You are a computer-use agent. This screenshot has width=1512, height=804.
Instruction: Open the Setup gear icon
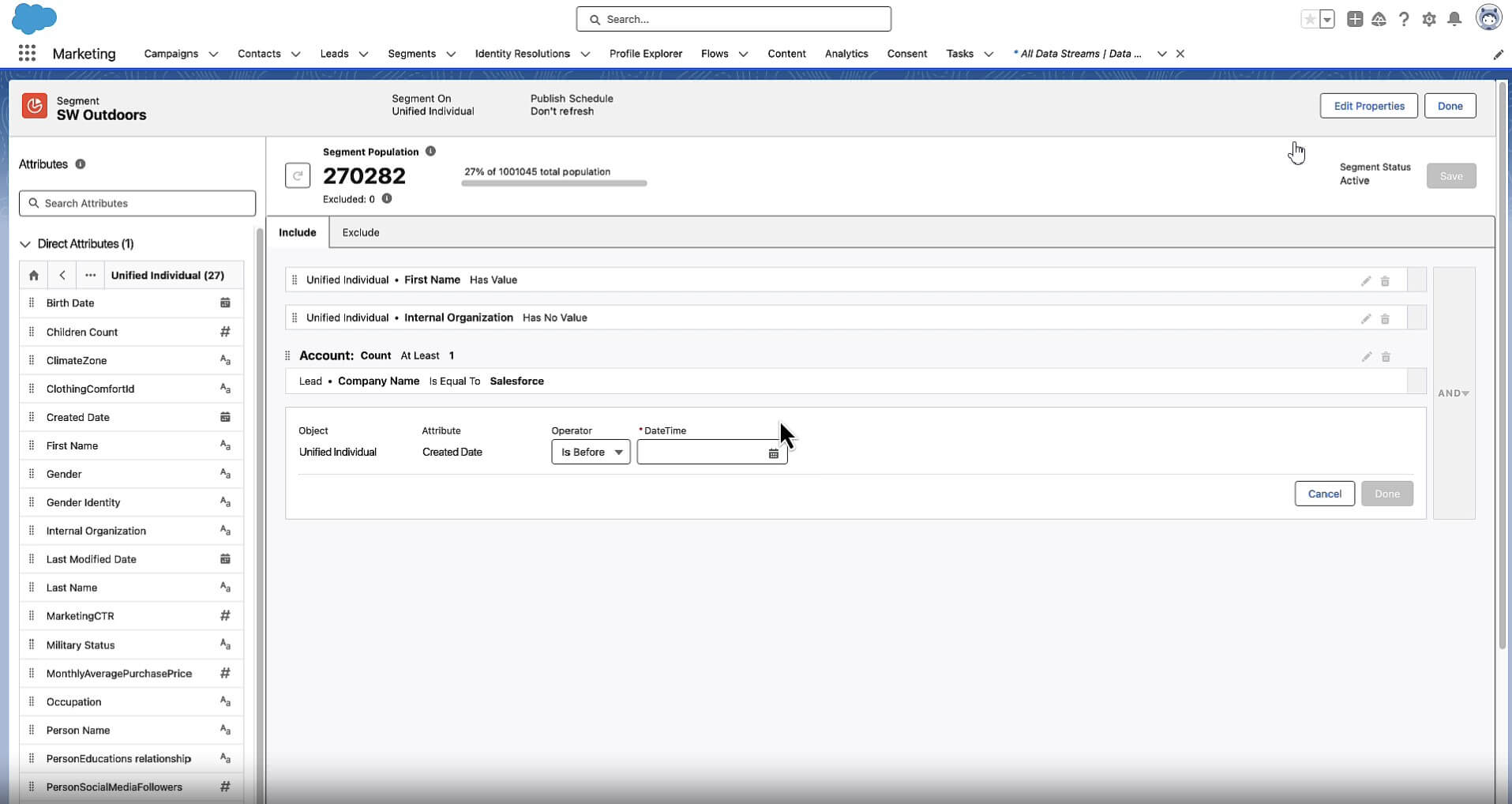point(1429,20)
